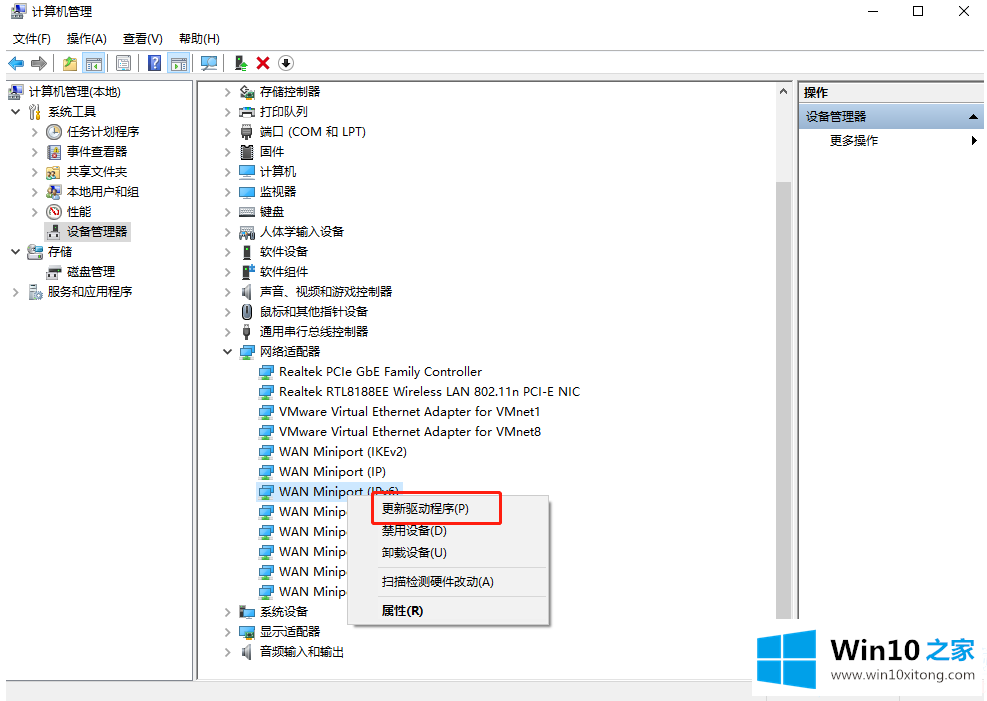Image resolution: width=987 pixels, height=701 pixels.
Task: Click the 鼠标和其他指针设备 mouse icon
Action: pyautogui.click(x=247, y=312)
